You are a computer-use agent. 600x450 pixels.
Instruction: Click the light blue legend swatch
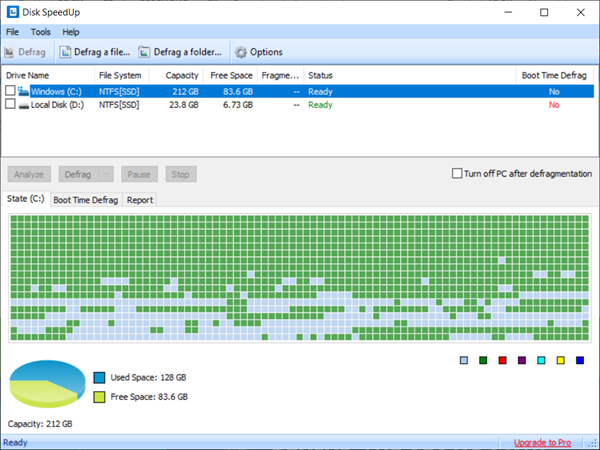pos(464,360)
